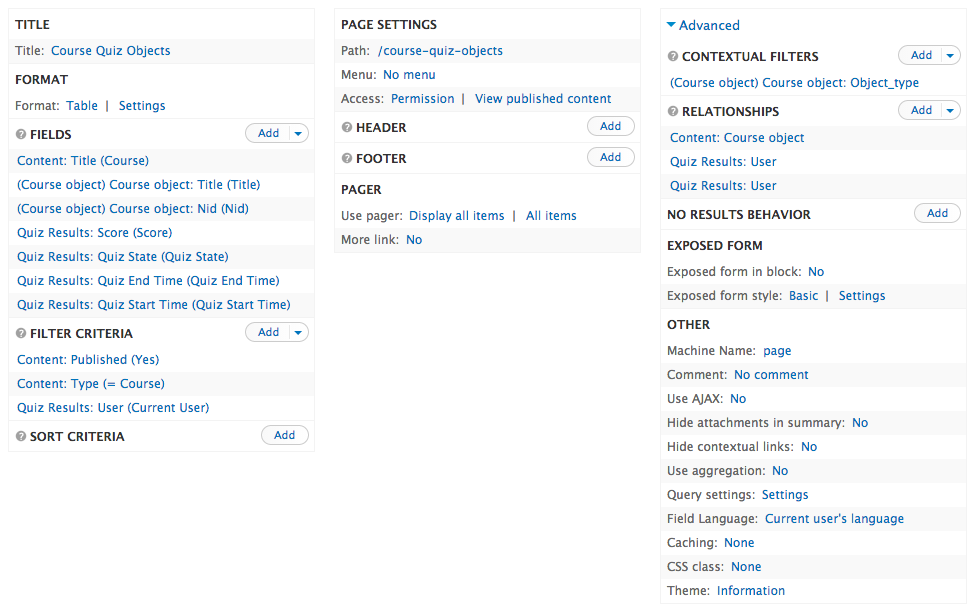Viewport: 976px width, 611px height.
Task: Click the help icon beside SORT CRITERIA
Action: [21, 437]
